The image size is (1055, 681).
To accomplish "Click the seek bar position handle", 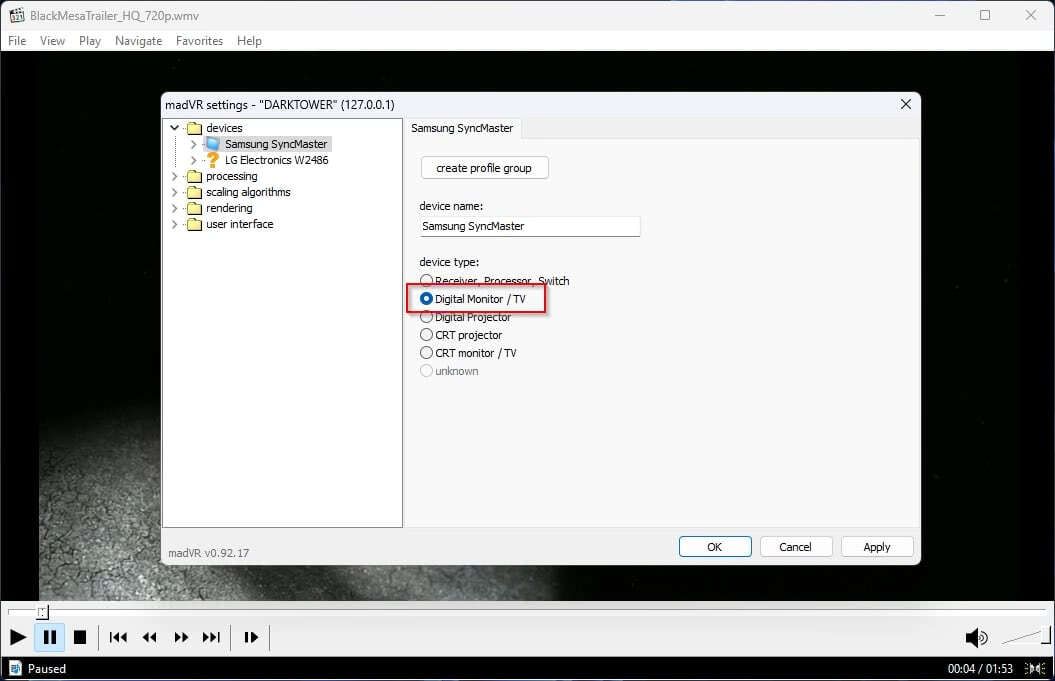I will 42,612.
